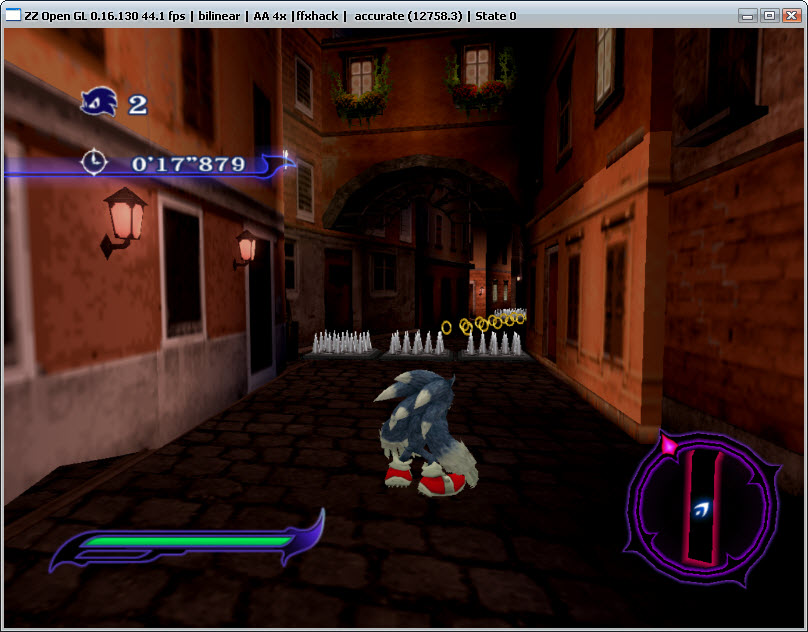Click the green health gauge bar
The image size is (808, 632).
[x=185, y=541]
